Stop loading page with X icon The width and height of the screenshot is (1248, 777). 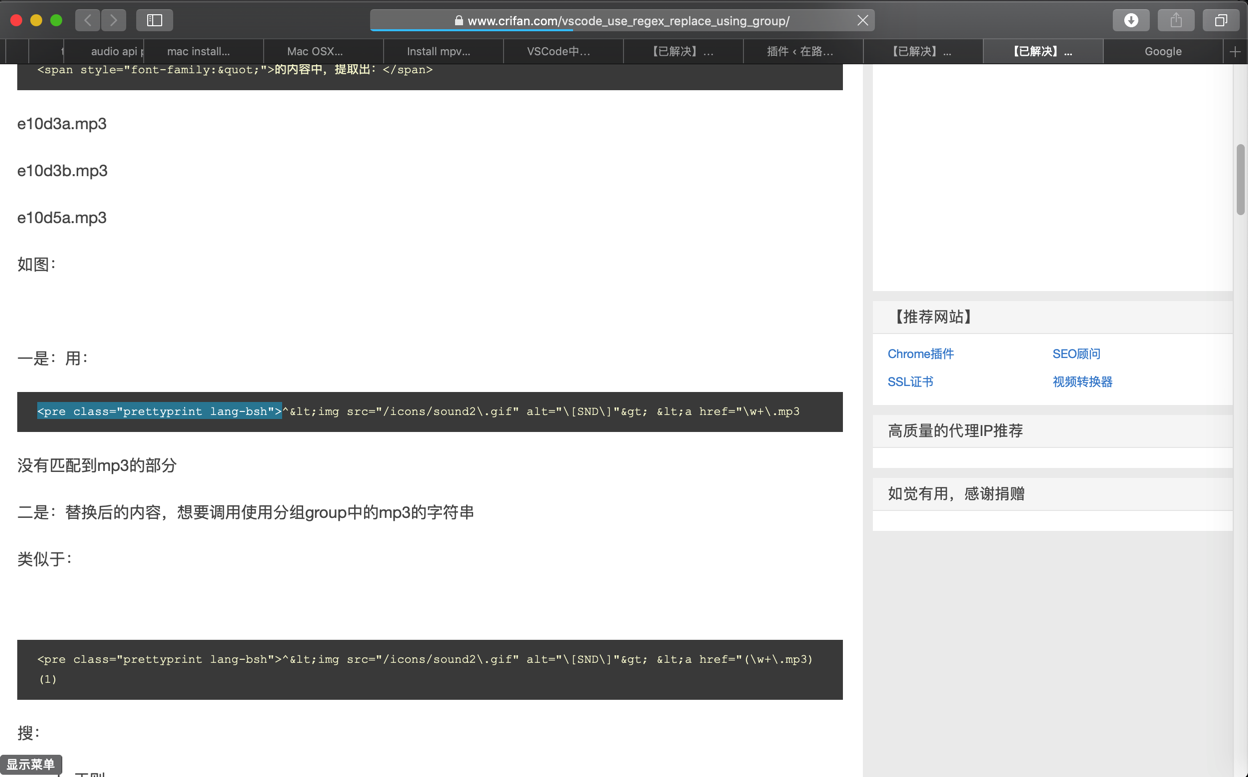pyautogui.click(x=862, y=20)
